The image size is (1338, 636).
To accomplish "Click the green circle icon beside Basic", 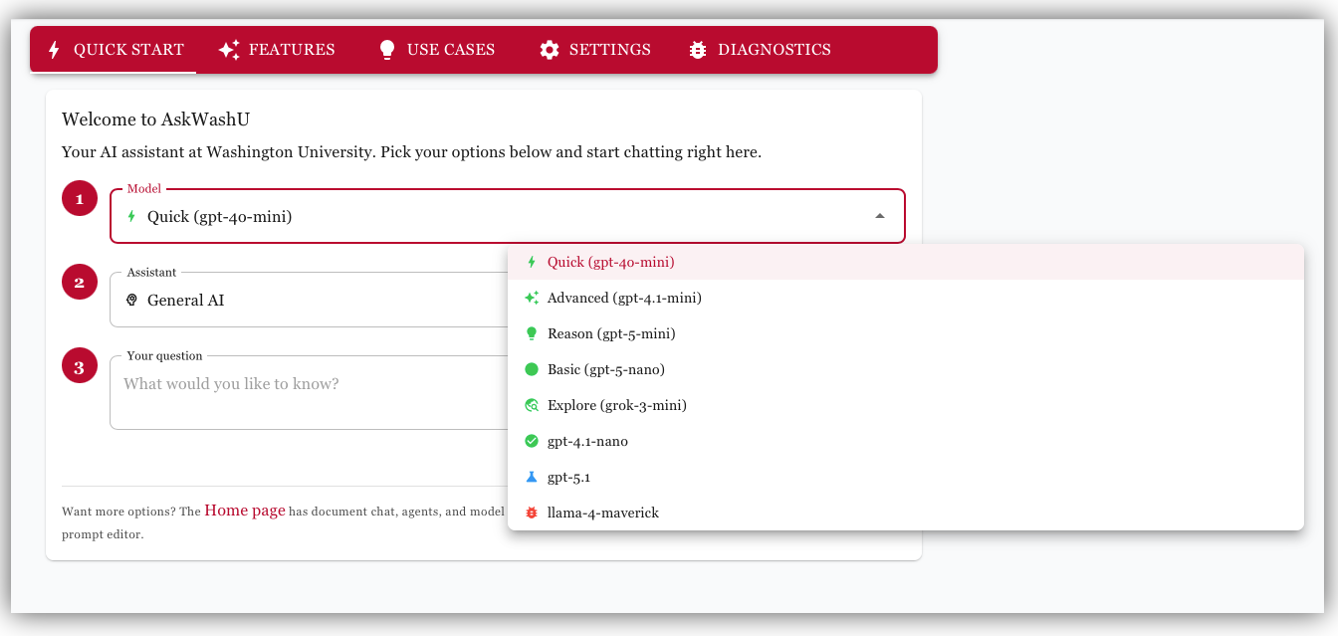I will tap(532, 369).
